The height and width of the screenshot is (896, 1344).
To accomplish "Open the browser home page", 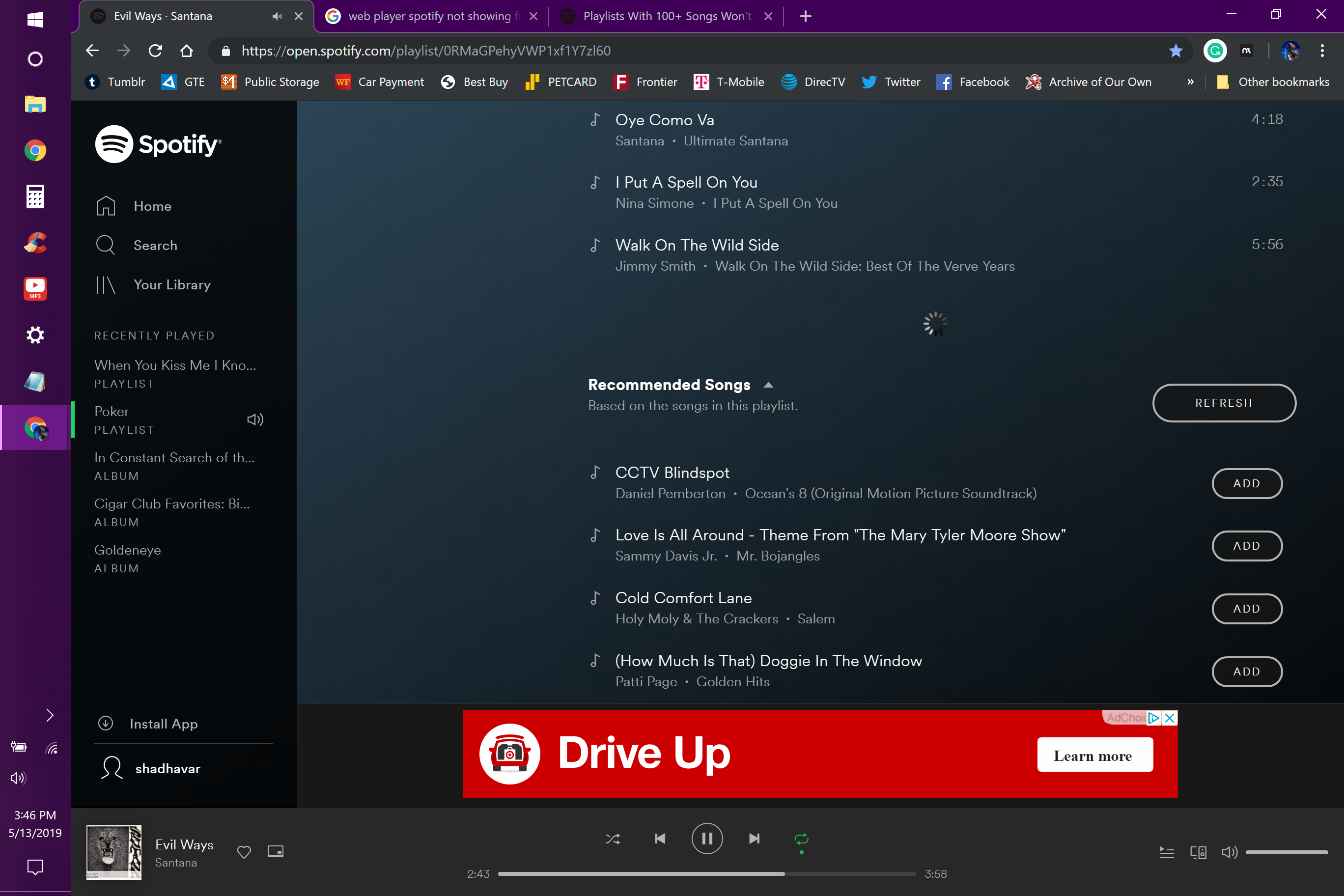I will [x=186, y=51].
